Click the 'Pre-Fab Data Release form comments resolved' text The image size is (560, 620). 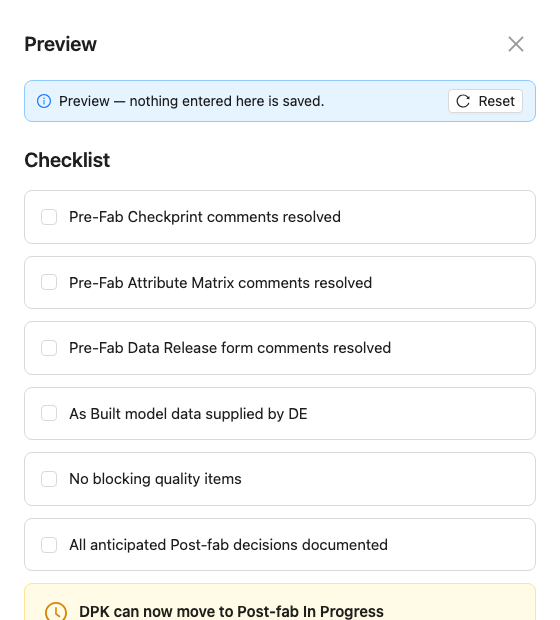[230, 348]
